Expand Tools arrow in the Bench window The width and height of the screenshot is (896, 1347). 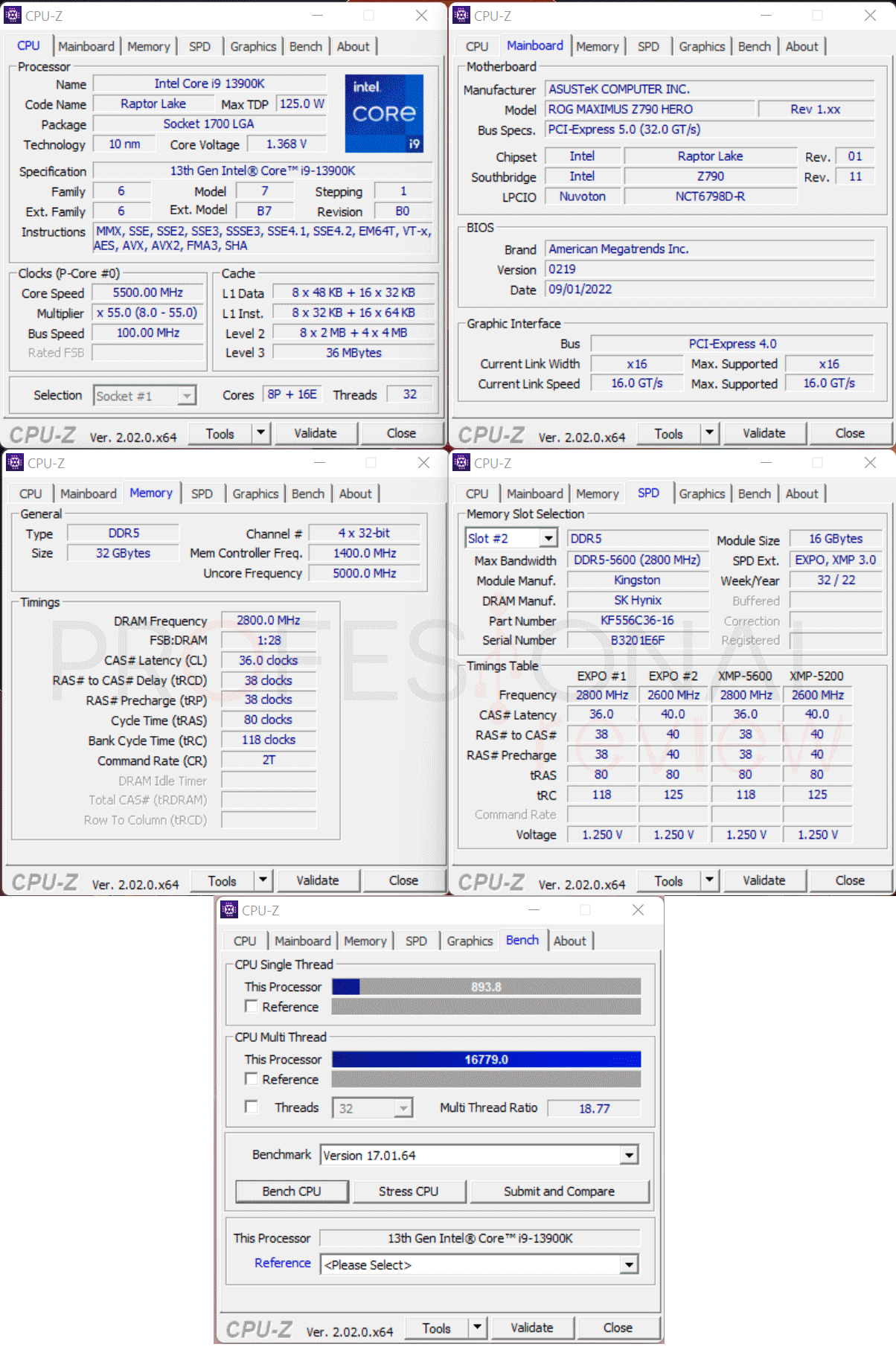tap(477, 1328)
